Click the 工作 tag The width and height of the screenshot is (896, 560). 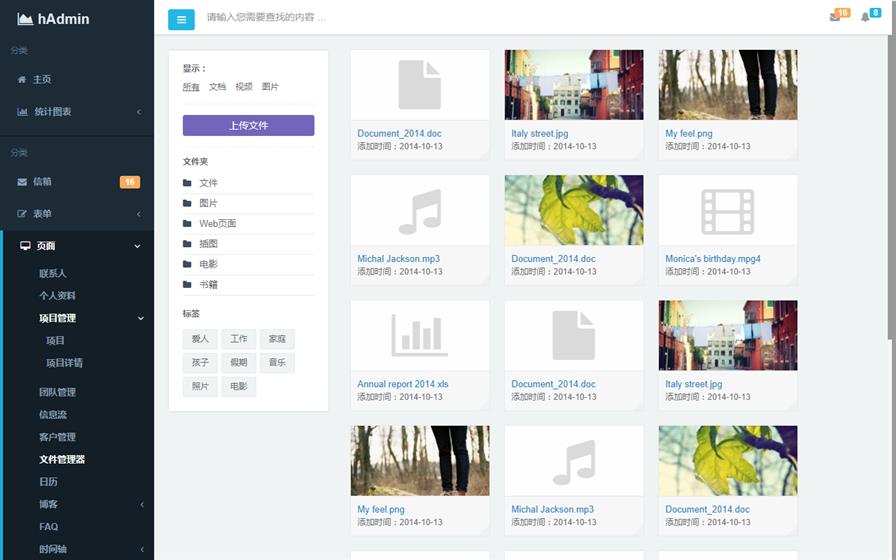tap(238, 339)
